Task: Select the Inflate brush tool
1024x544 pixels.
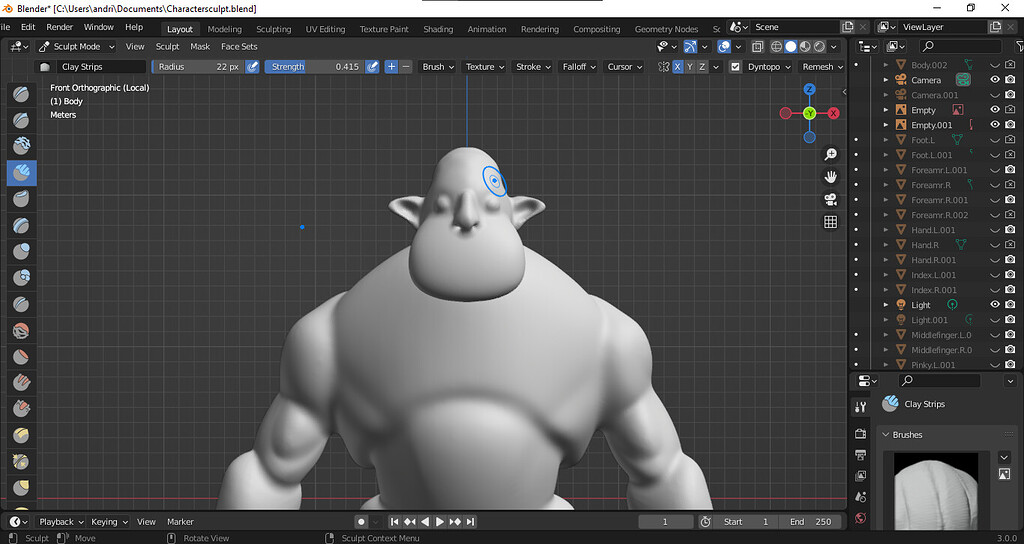Action: pyautogui.click(x=21, y=251)
